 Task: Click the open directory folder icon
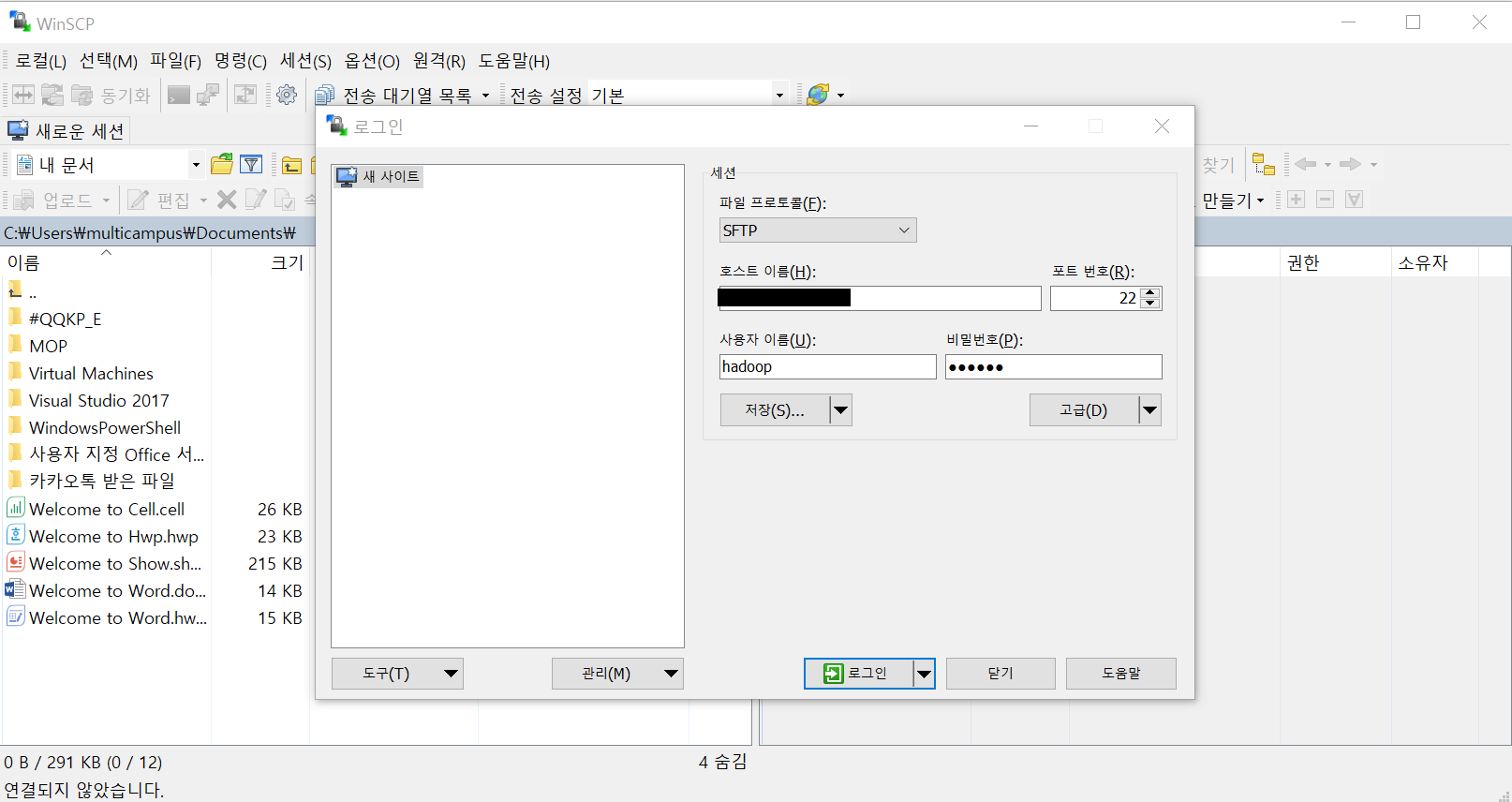(x=222, y=165)
